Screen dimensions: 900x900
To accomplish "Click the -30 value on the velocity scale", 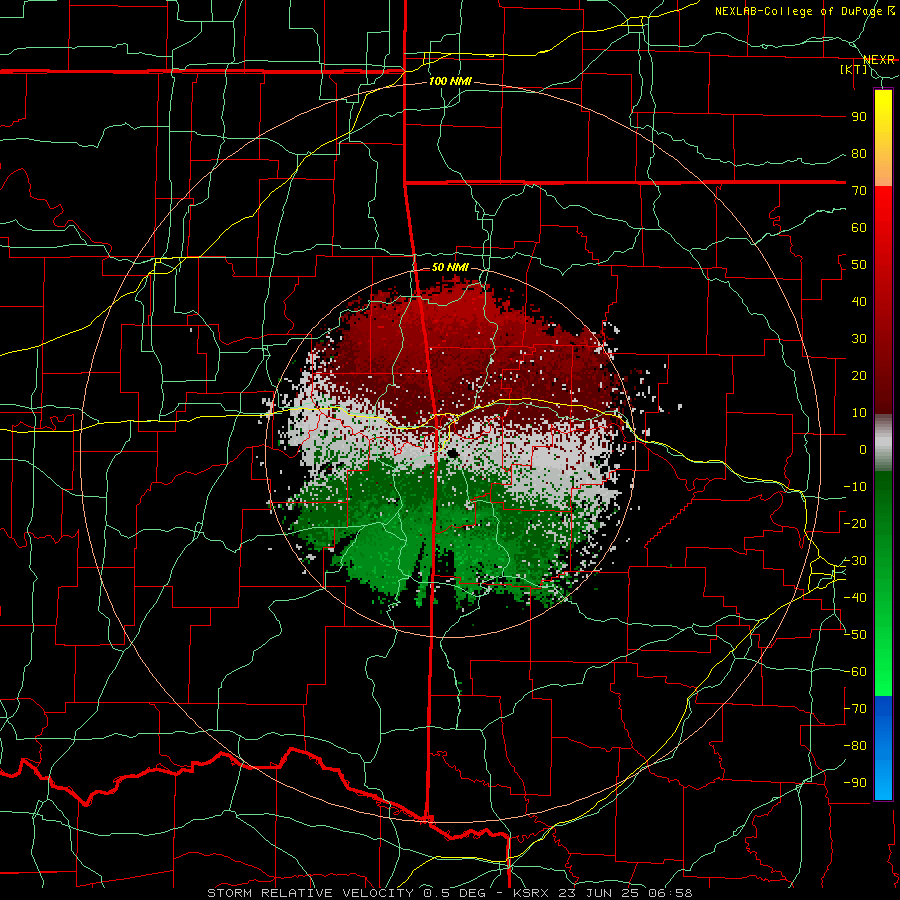I will 855,561.
